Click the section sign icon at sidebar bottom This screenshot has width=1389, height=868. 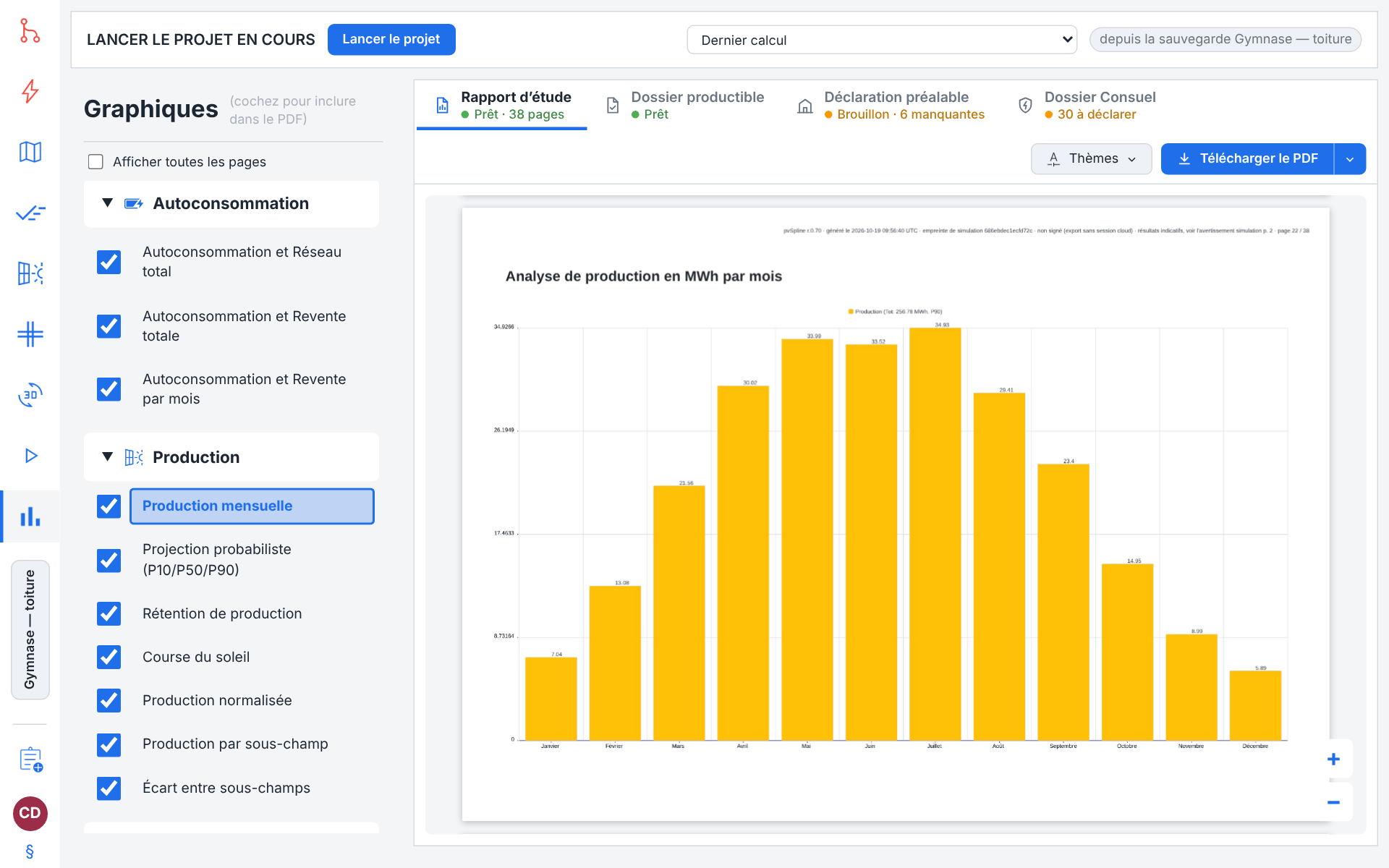[30, 851]
